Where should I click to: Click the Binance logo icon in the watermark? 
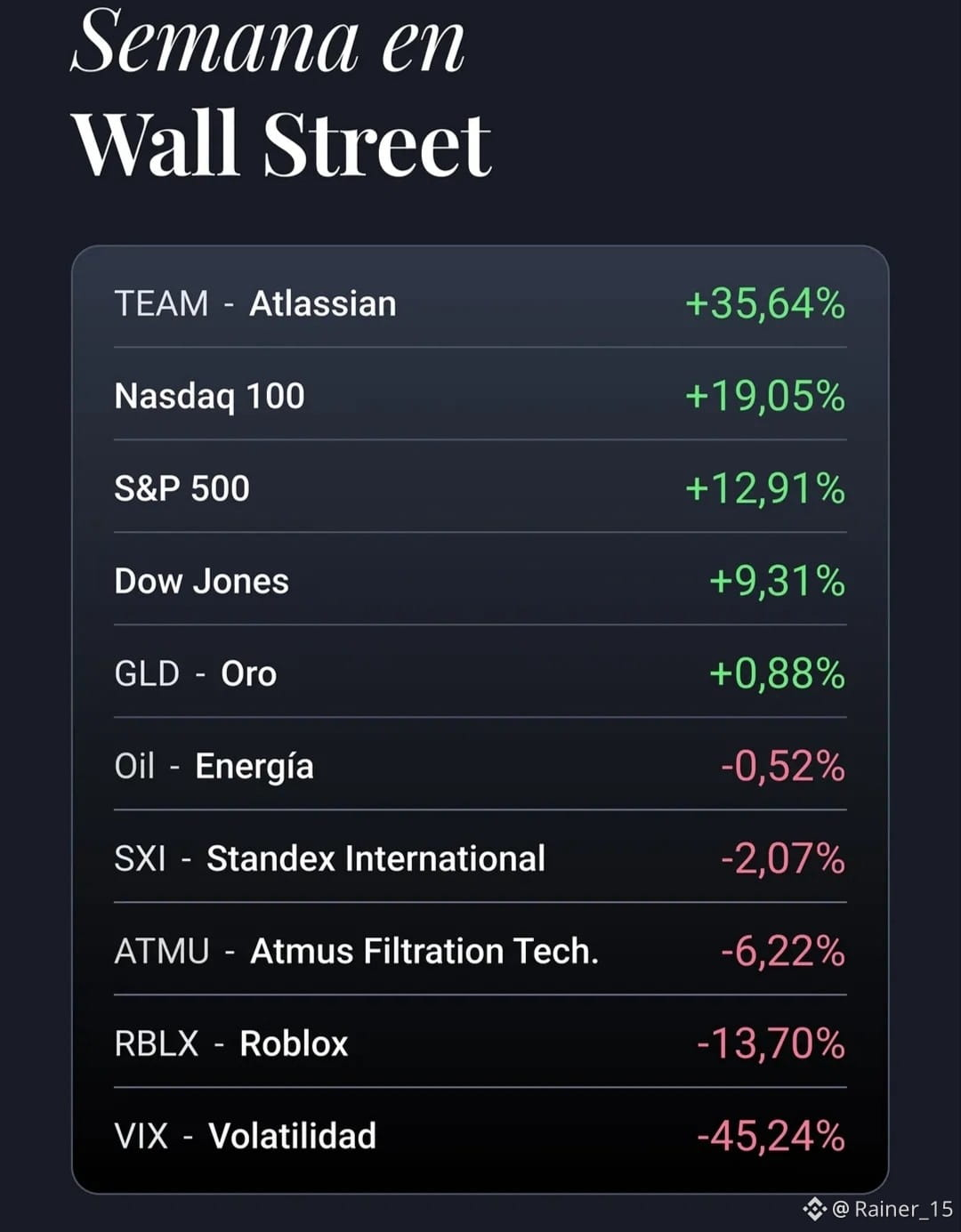pos(814,1209)
